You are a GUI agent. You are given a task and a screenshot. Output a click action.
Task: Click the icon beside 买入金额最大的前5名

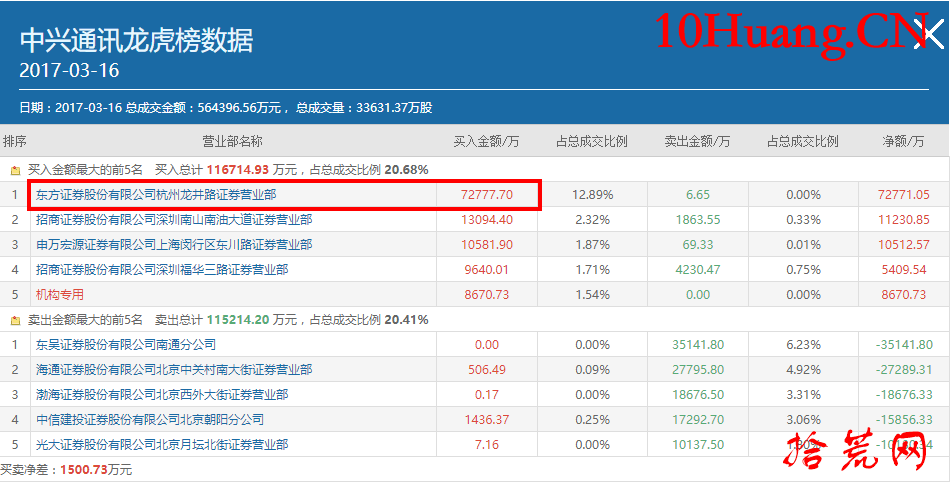pos(16,171)
